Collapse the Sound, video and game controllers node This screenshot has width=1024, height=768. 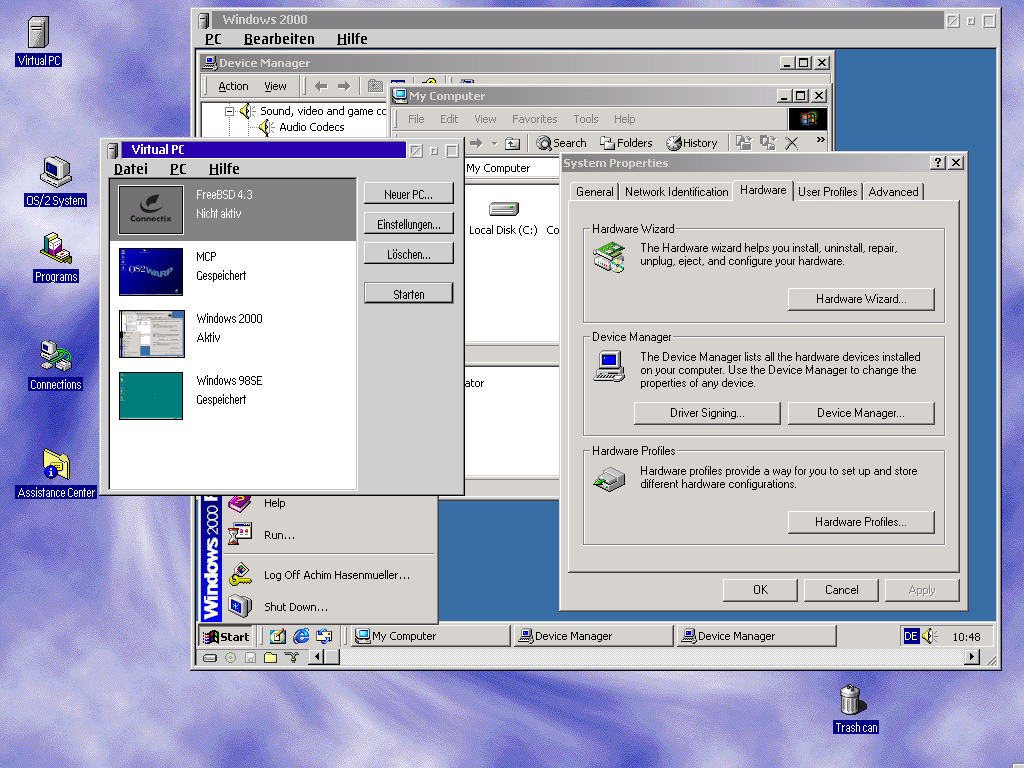click(x=229, y=111)
